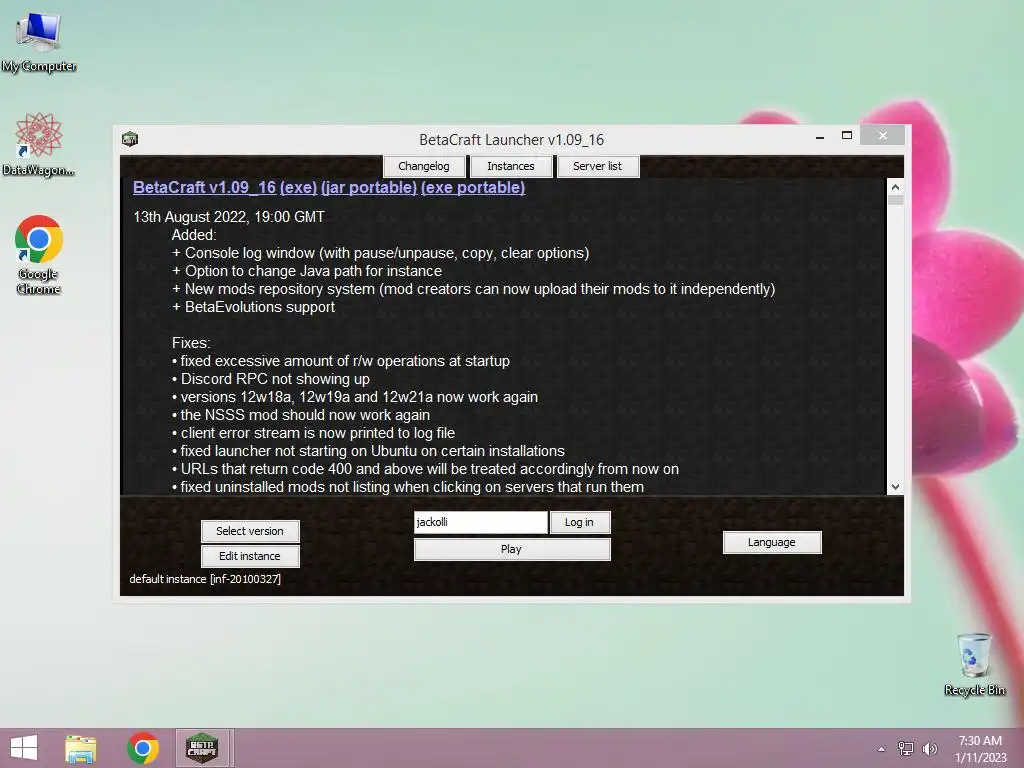The height and width of the screenshot is (768, 1024).
Task: Select the Recycle Bin desktop icon
Action: click(974, 664)
